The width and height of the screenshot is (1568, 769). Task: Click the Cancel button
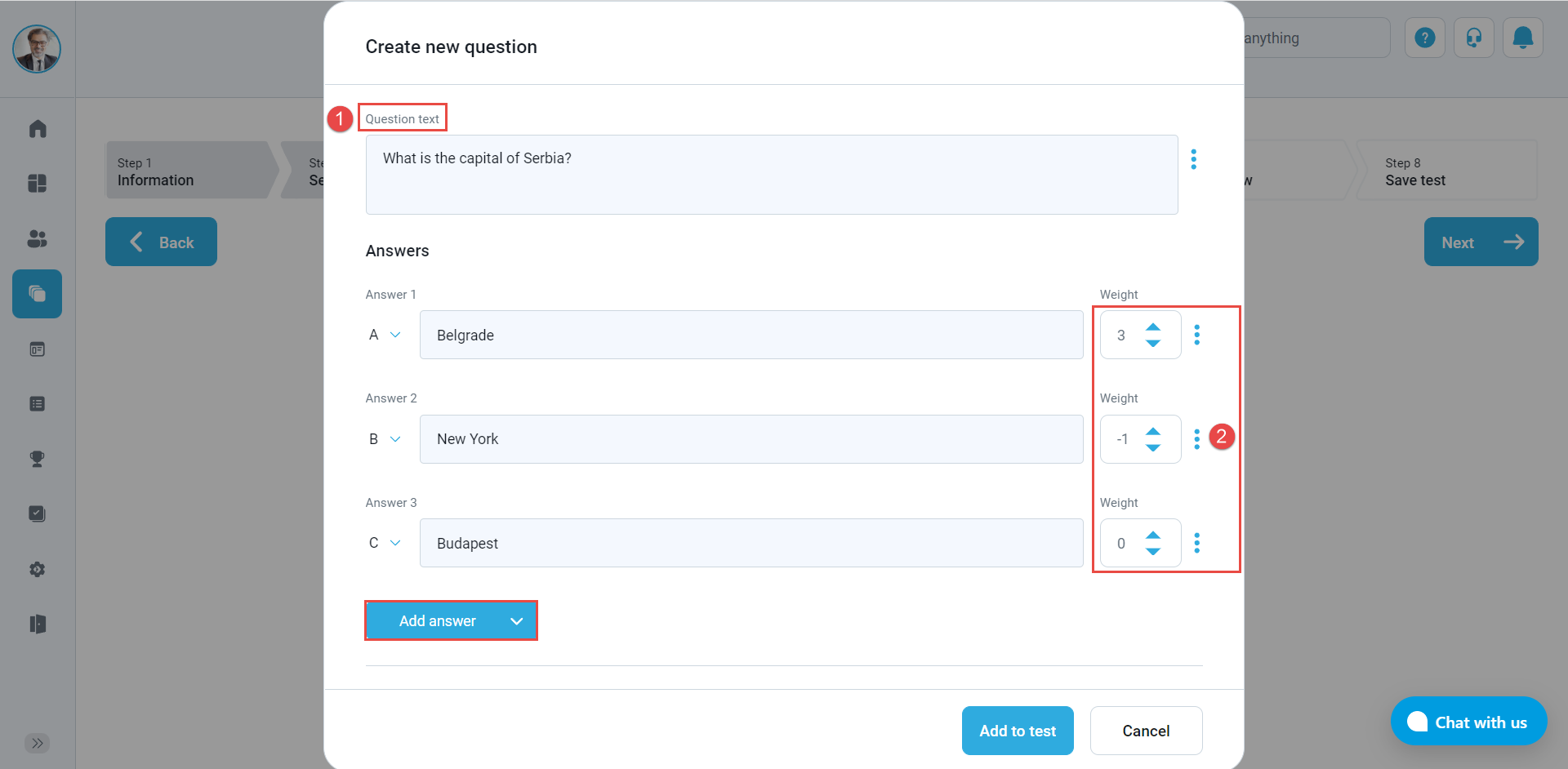[x=1145, y=731]
